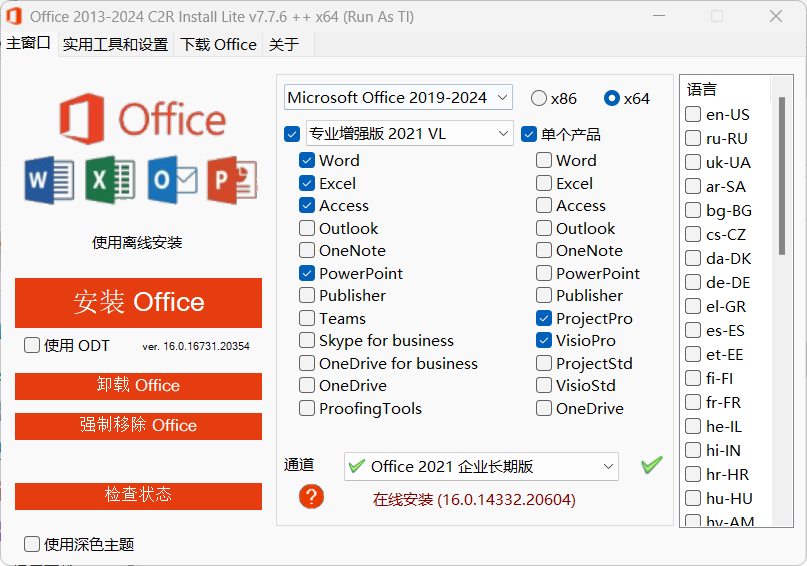Image resolution: width=807 pixels, height=566 pixels.
Task: Uncheck ProjectPro single product
Action: point(544,318)
